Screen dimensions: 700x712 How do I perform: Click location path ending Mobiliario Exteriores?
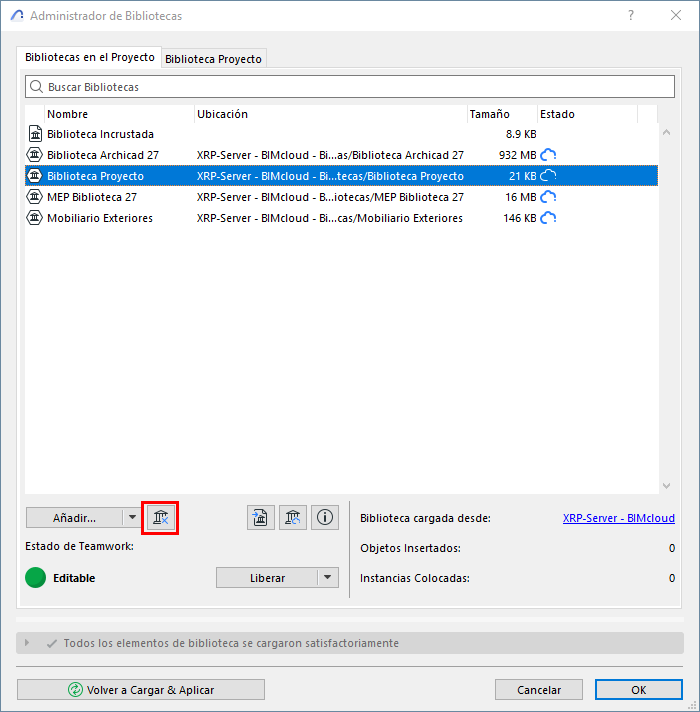pos(330,218)
